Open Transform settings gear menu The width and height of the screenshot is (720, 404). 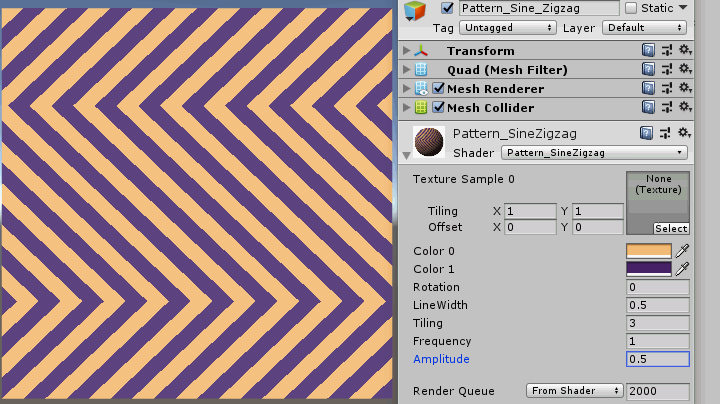pyautogui.click(x=685, y=50)
